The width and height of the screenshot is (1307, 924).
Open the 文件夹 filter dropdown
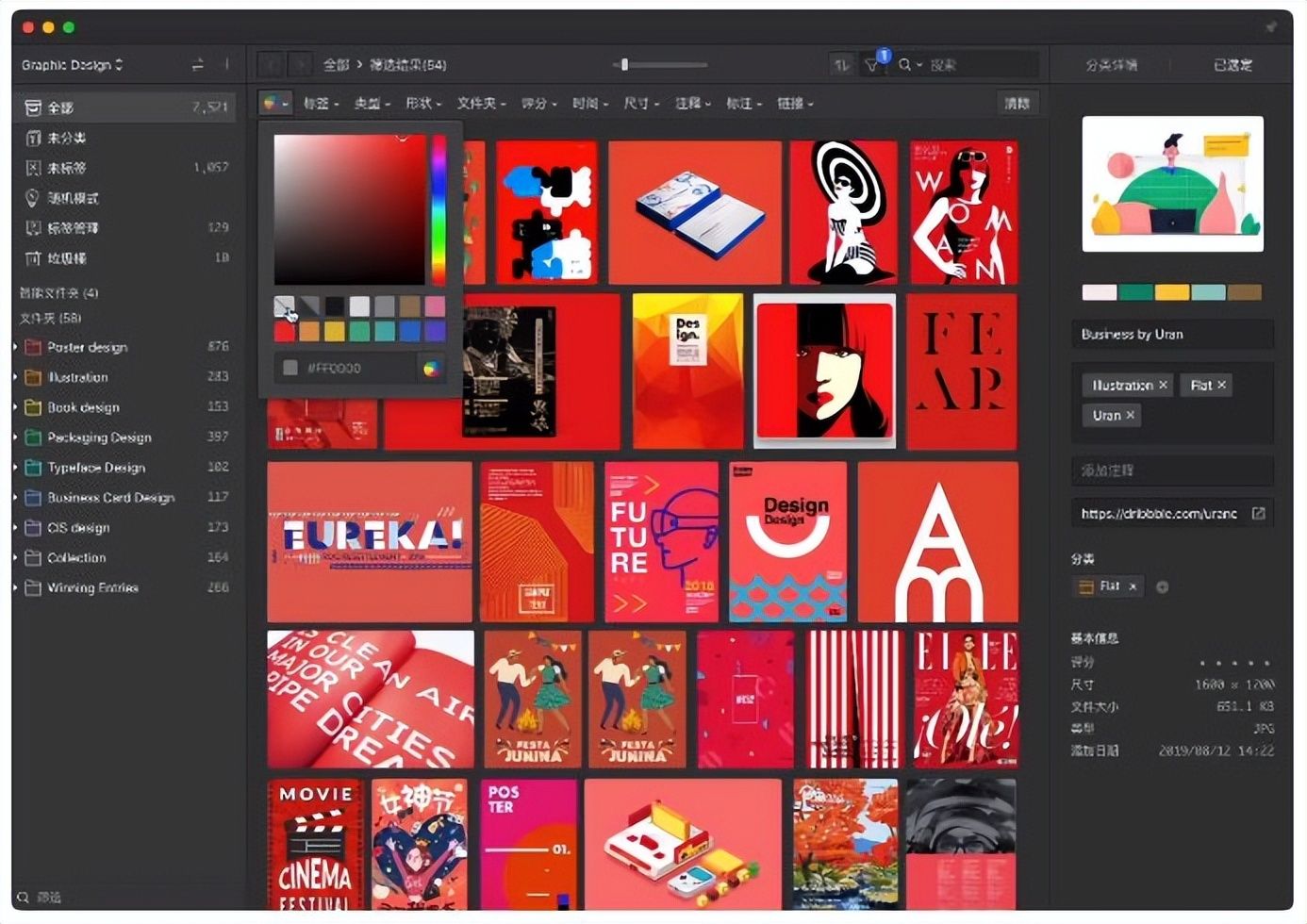(x=481, y=104)
